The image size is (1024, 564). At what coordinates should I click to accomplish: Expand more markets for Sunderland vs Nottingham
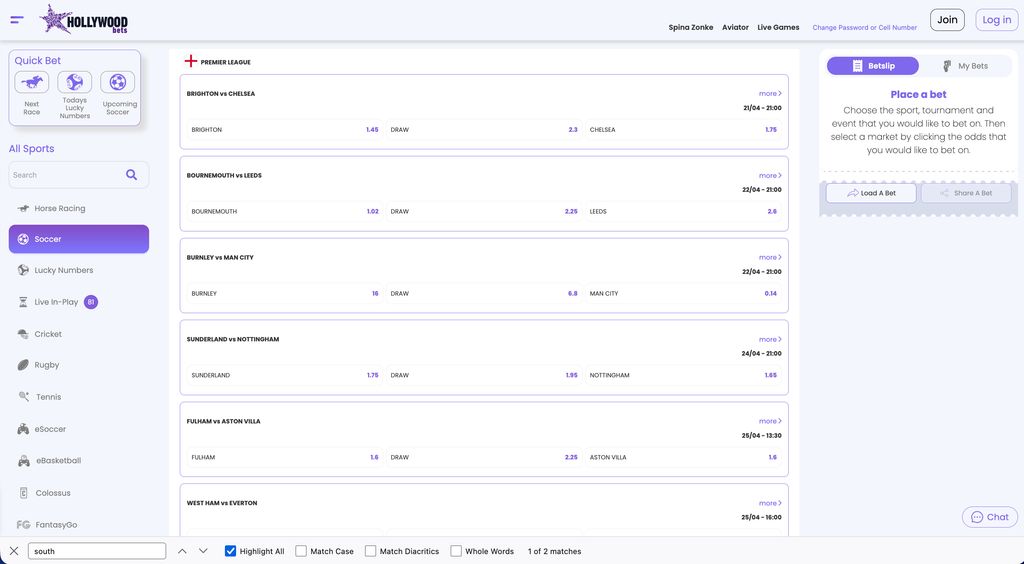click(770, 339)
